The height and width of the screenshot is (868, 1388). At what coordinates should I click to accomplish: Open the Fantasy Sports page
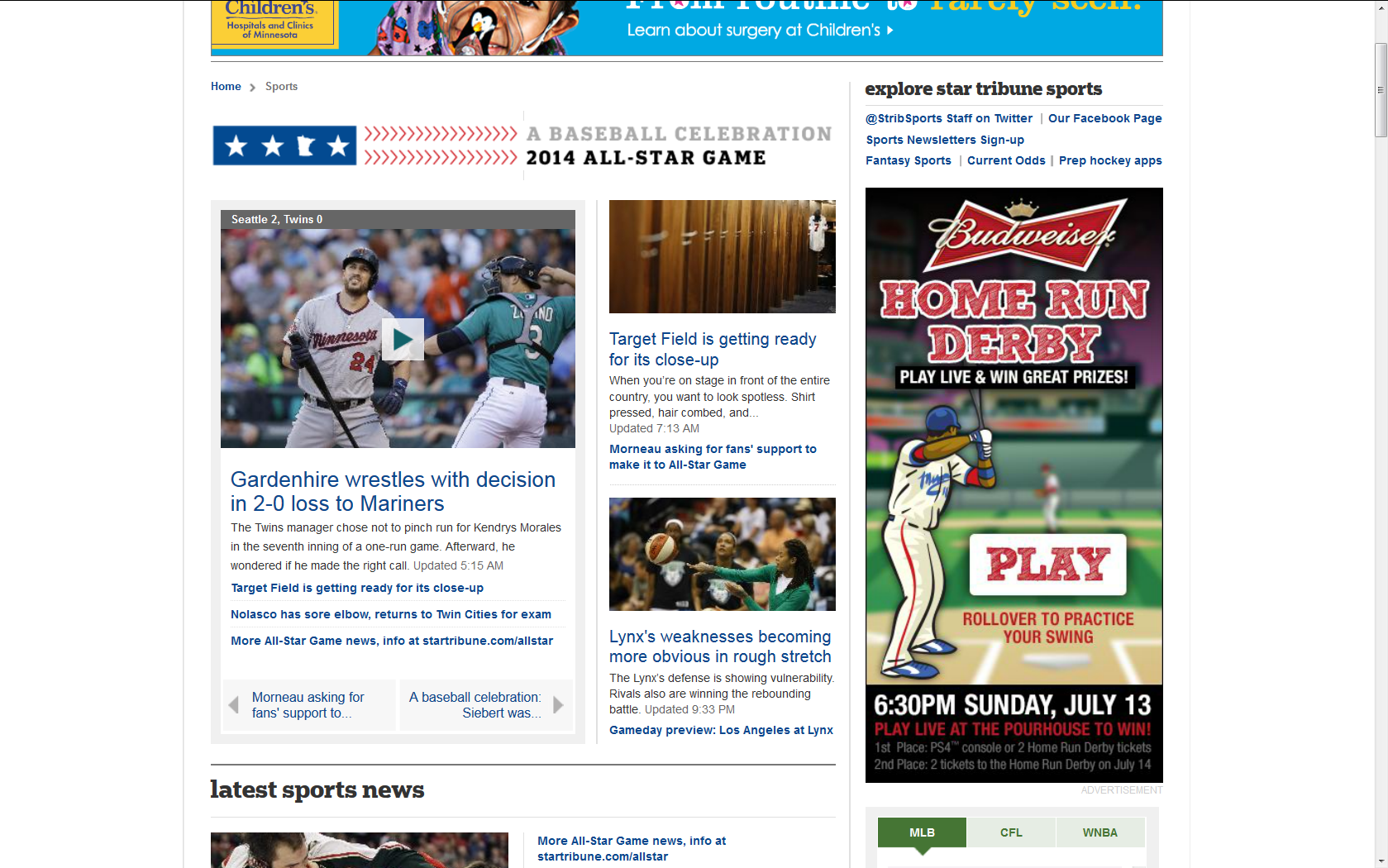click(x=908, y=160)
